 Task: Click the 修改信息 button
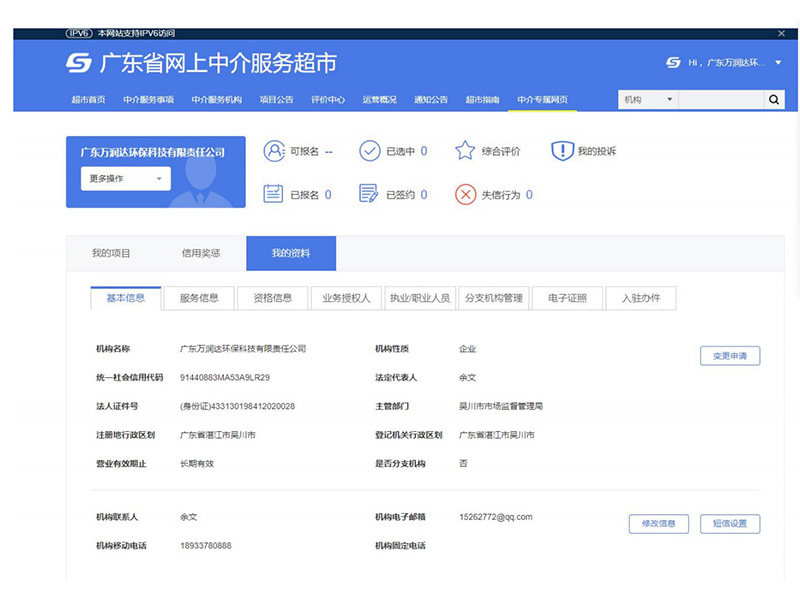coord(658,524)
